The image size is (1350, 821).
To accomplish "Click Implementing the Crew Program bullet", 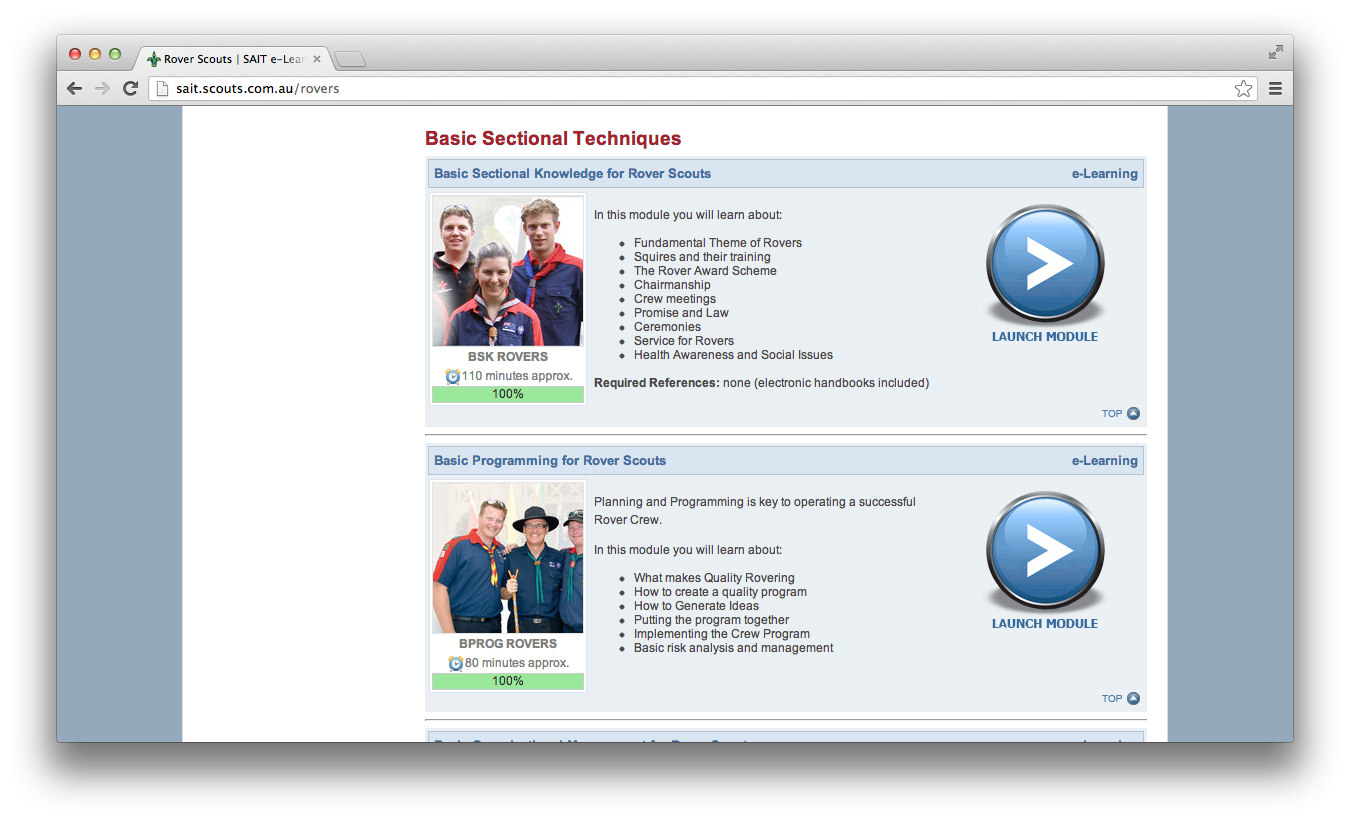I will click(722, 634).
